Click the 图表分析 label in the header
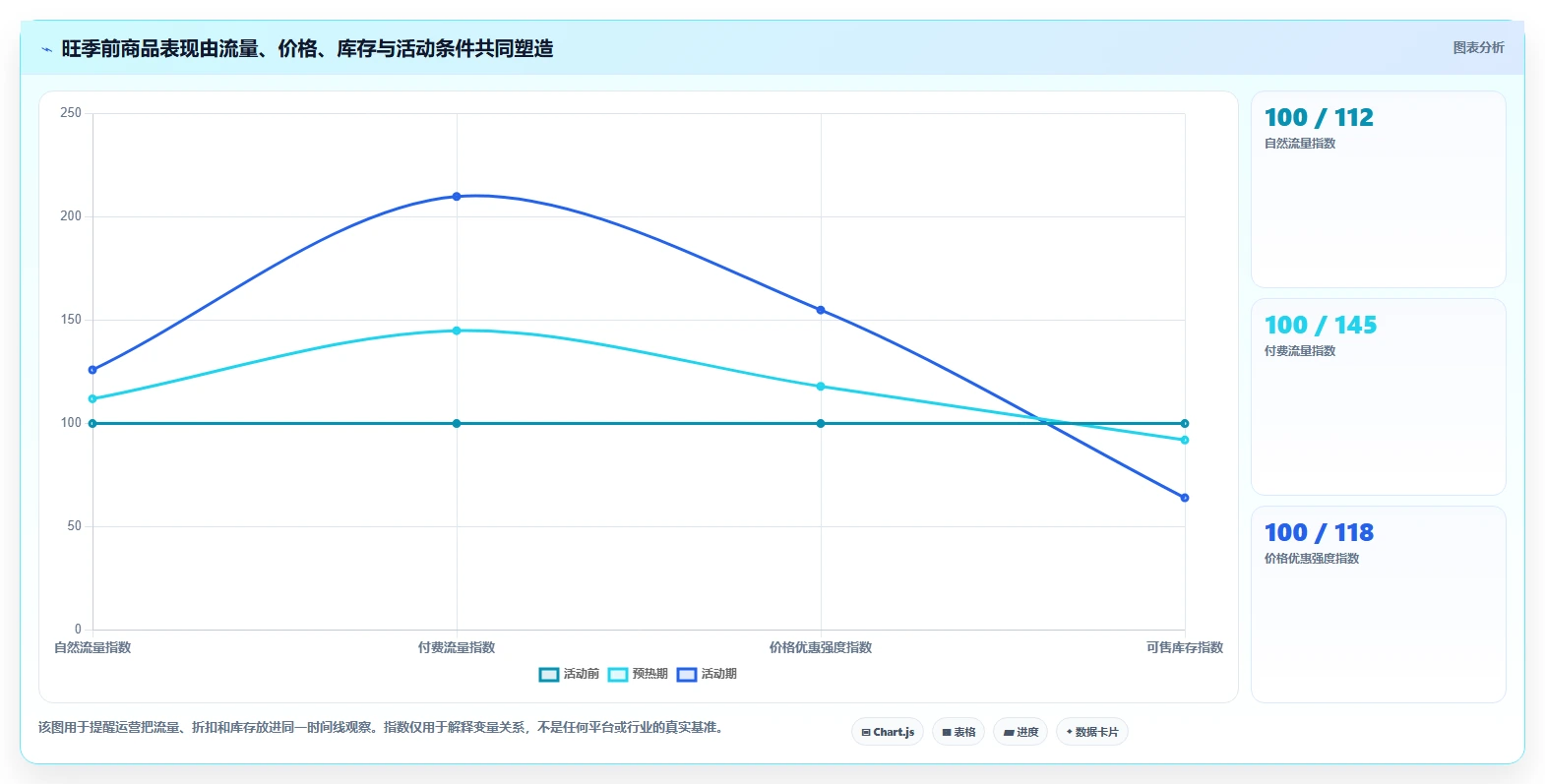 point(1478,47)
